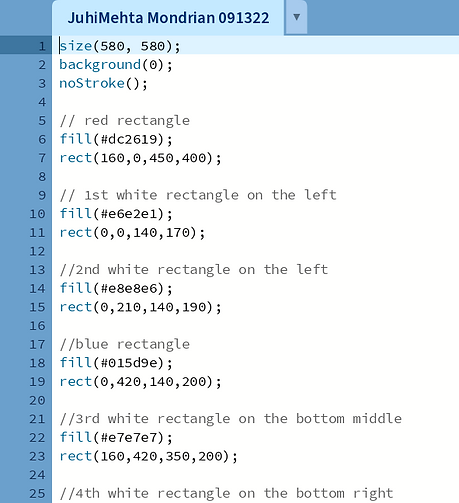Click the '2nd white rectangle on the left' comment
The image size is (459, 503).
194,270
